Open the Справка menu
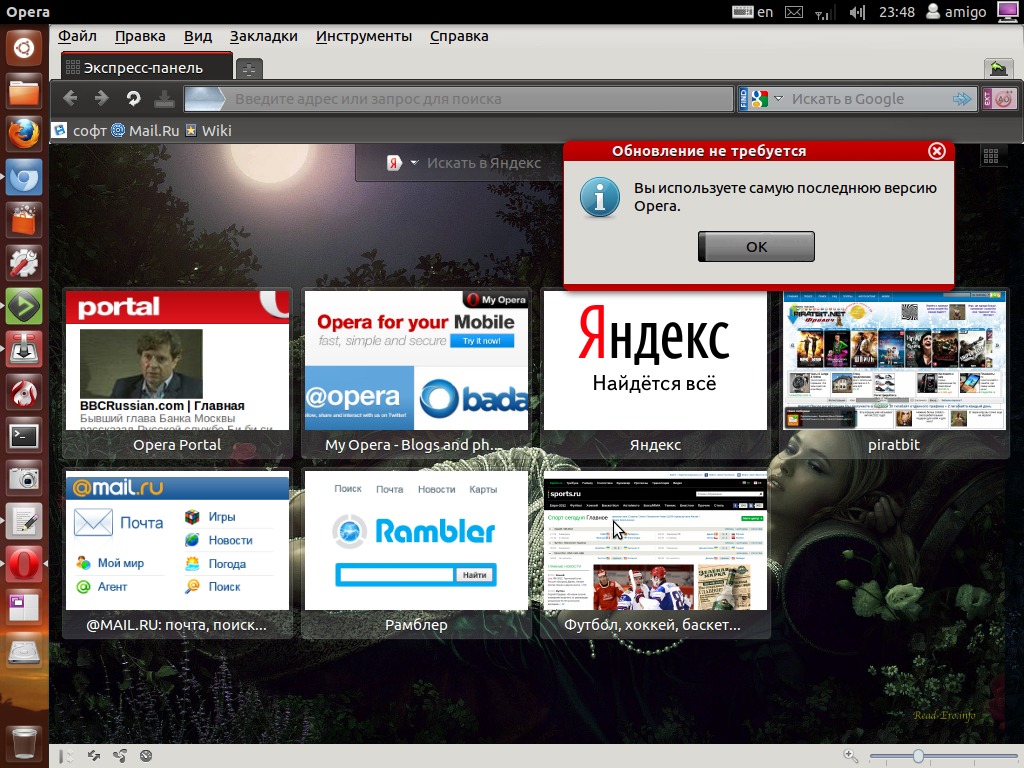1024x768 pixels. click(x=459, y=37)
